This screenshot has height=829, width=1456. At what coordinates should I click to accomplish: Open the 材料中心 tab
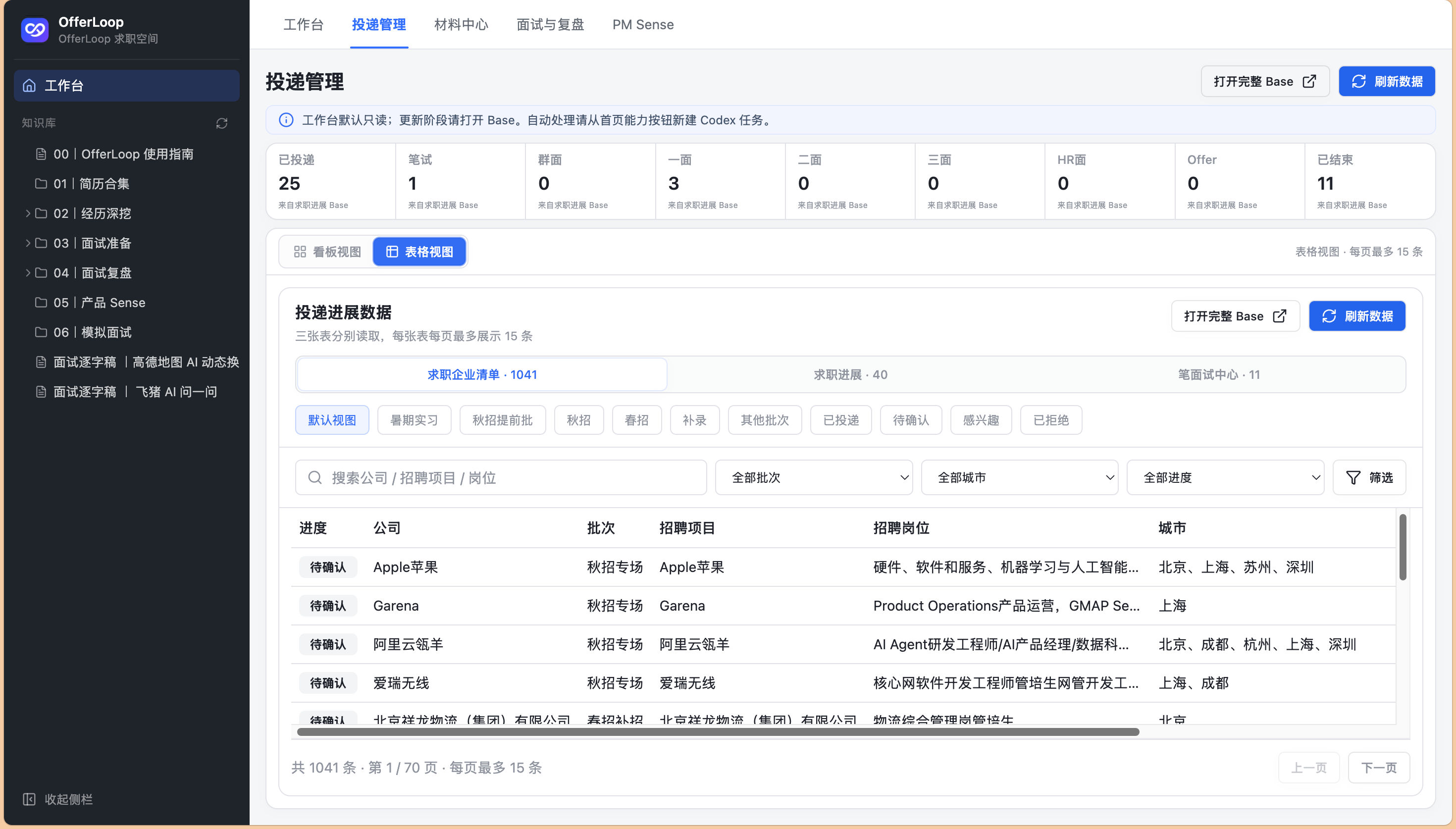pyautogui.click(x=461, y=24)
